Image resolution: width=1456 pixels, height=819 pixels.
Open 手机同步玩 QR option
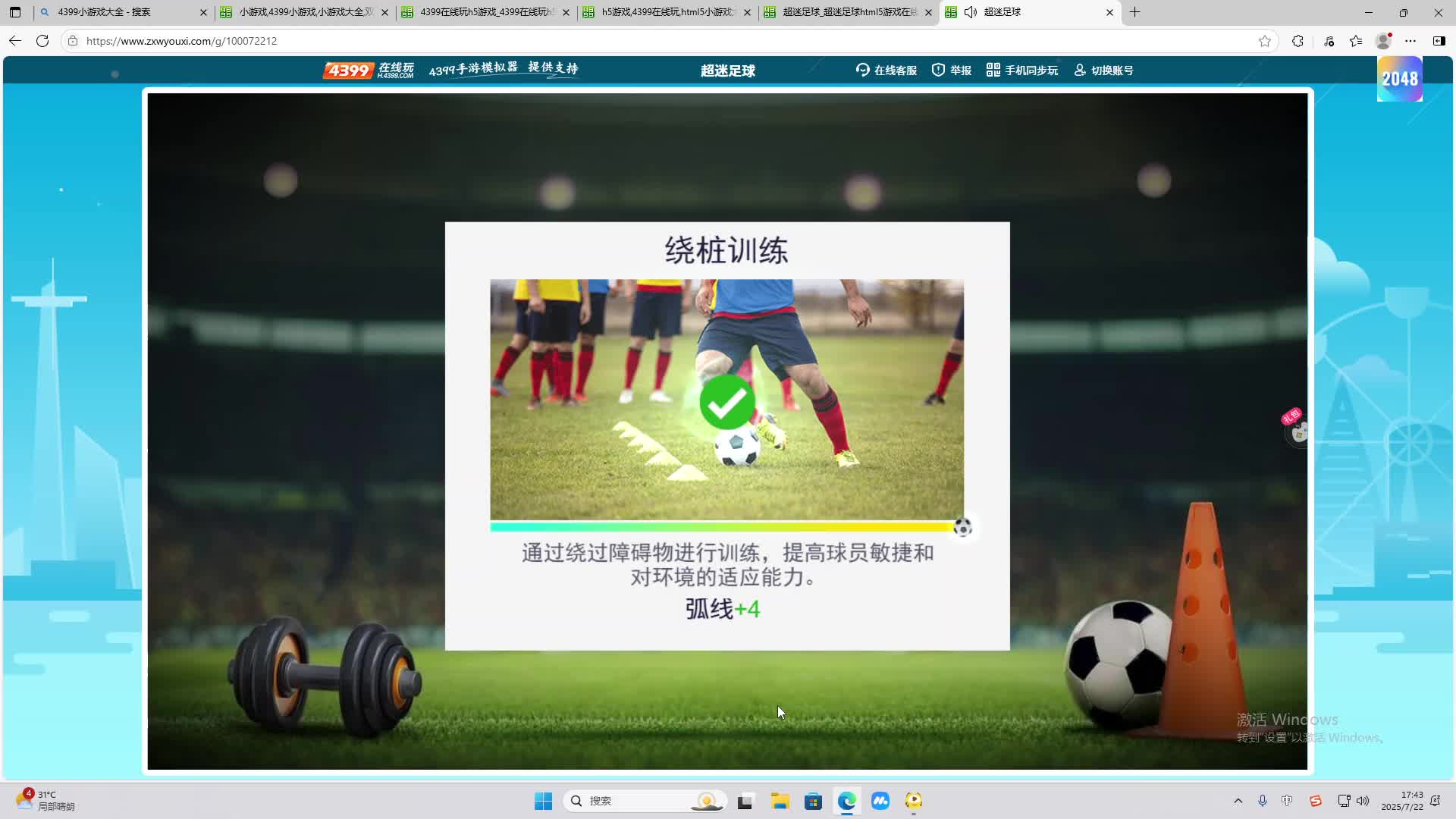[1021, 70]
